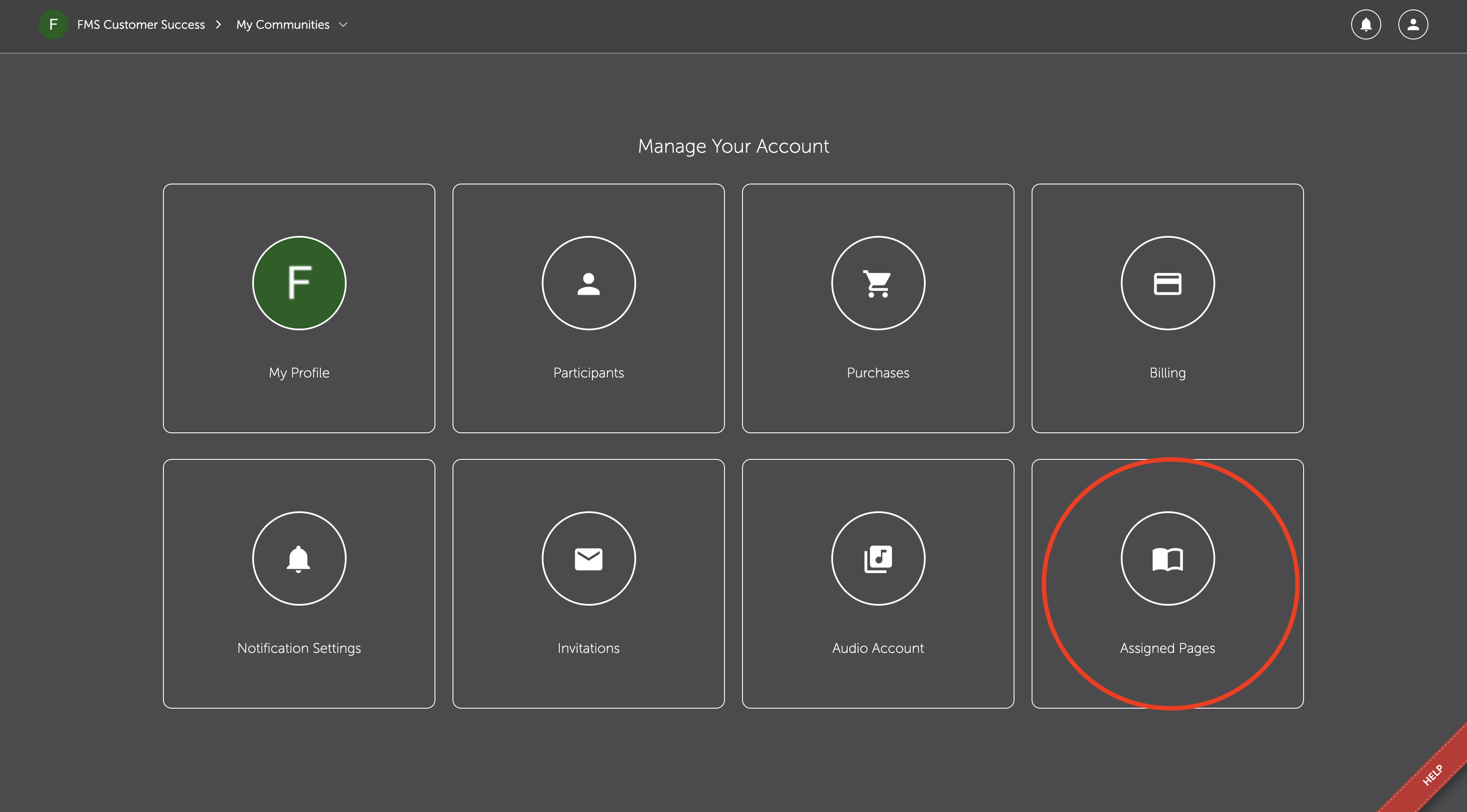Viewport: 1467px width, 812px height.
Task: Select the Billing card label
Action: pos(1168,373)
